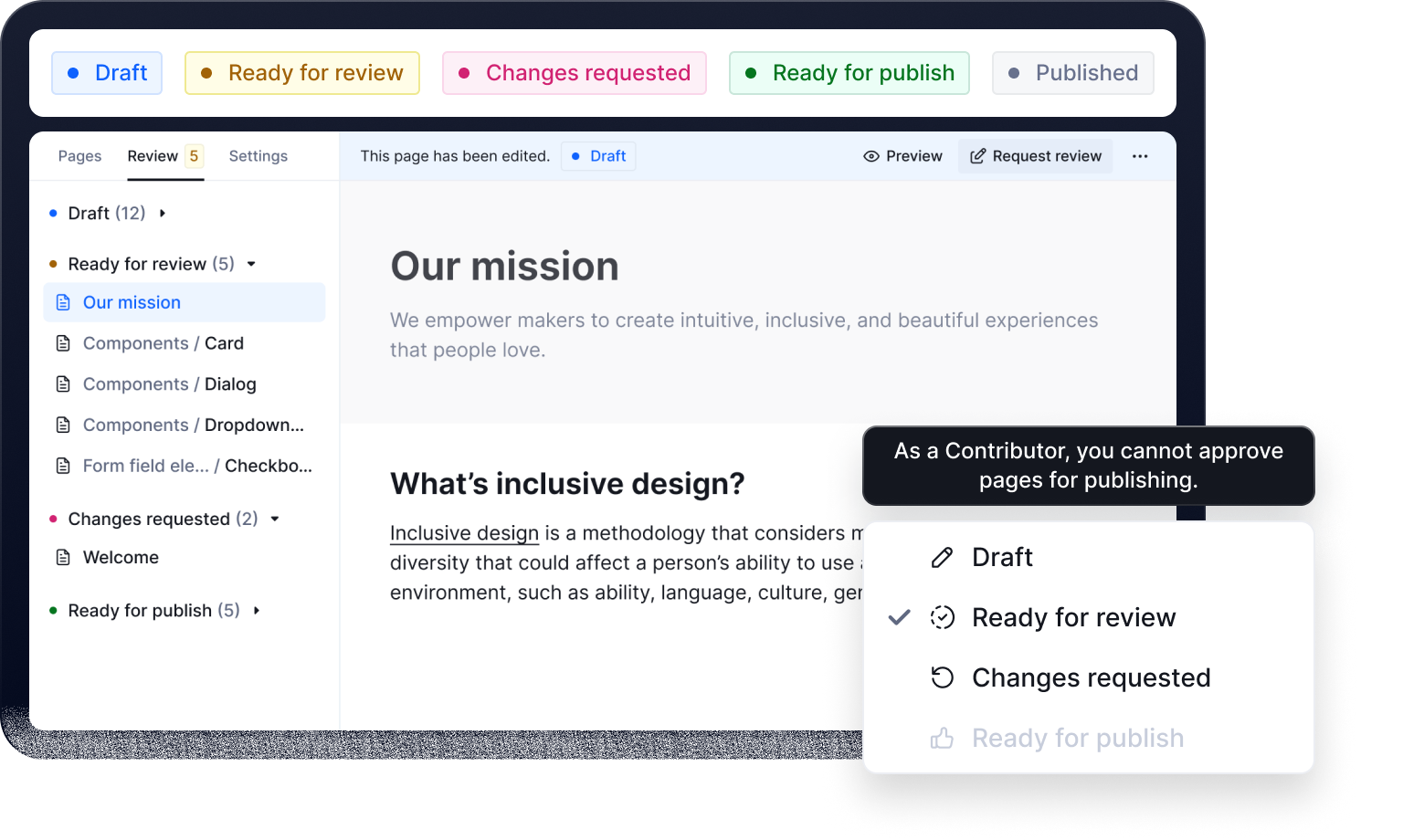The image size is (1403, 840).
Task: Select the Changes requested status badge at top
Action: tap(574, 73)
